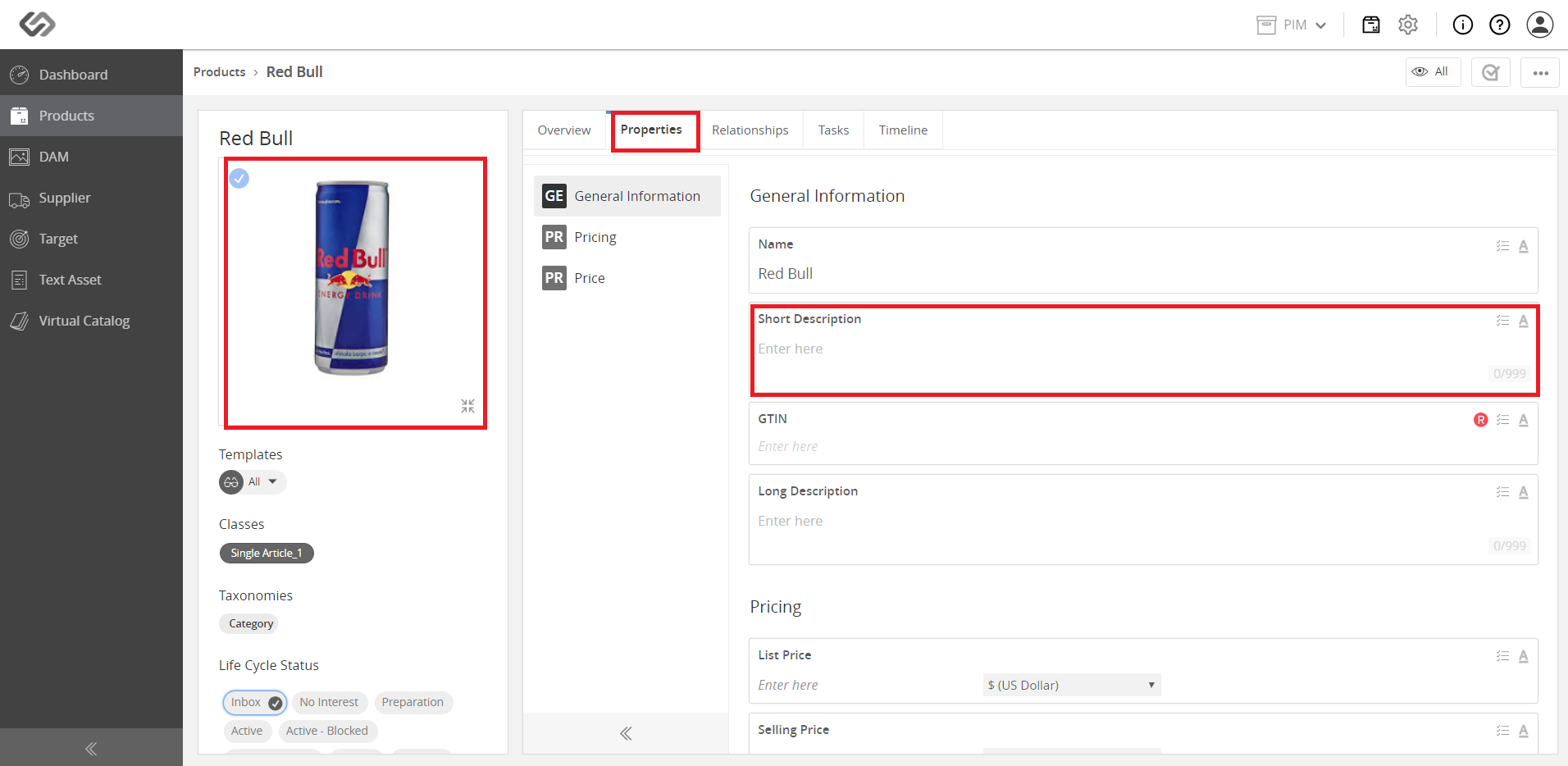The width and height of the screenshot is (1568, 766).
Task: Open the calendar icon in the header
Action: [x=1371, y=25]
